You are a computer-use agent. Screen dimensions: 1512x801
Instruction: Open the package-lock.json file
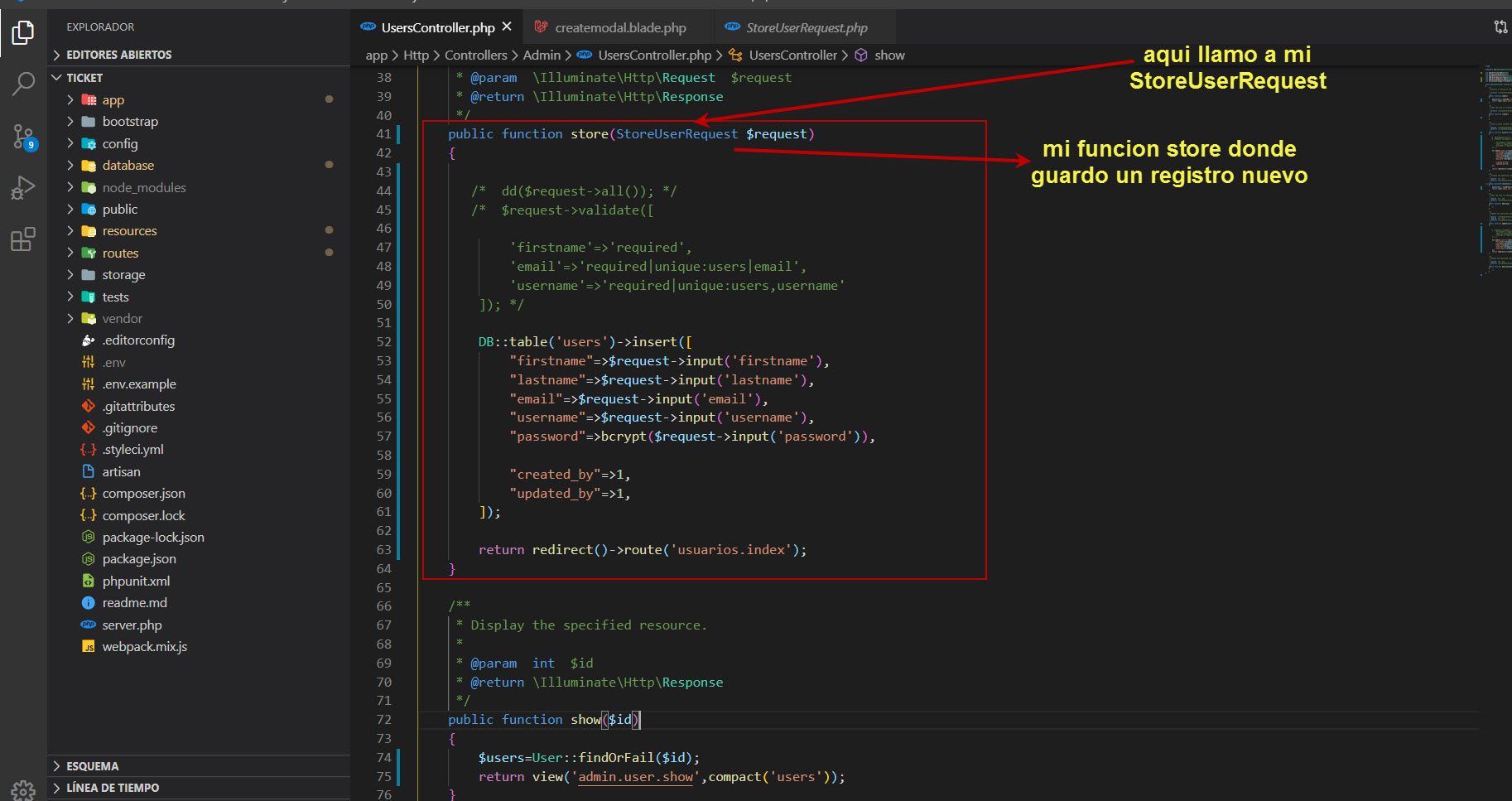point(199,537)
